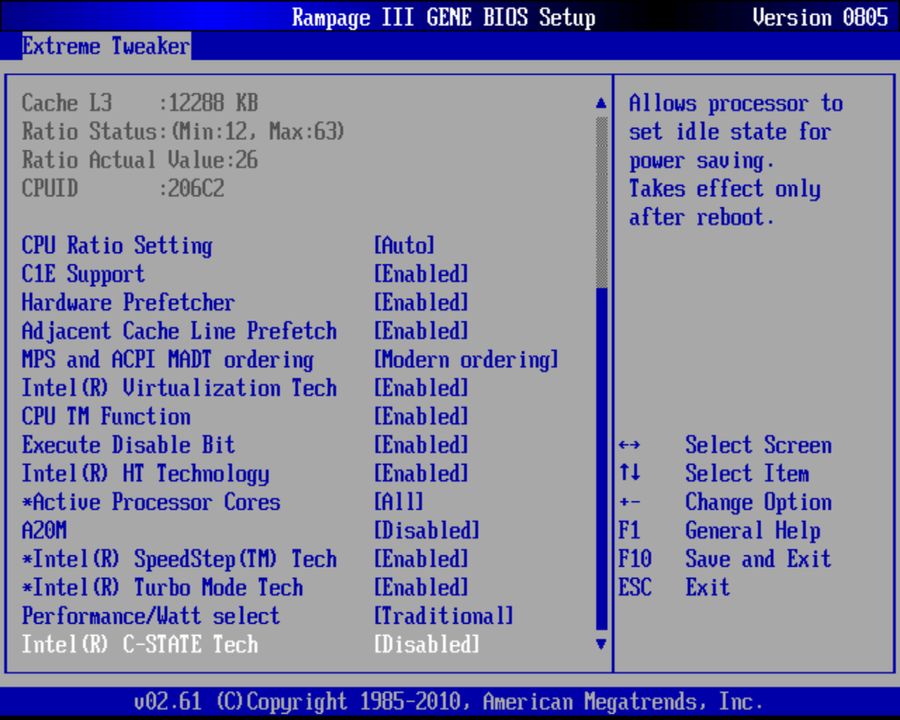Open the Active Processor Cores [All] value
This screenshot has height=720, width=900.
pos(399,502)
